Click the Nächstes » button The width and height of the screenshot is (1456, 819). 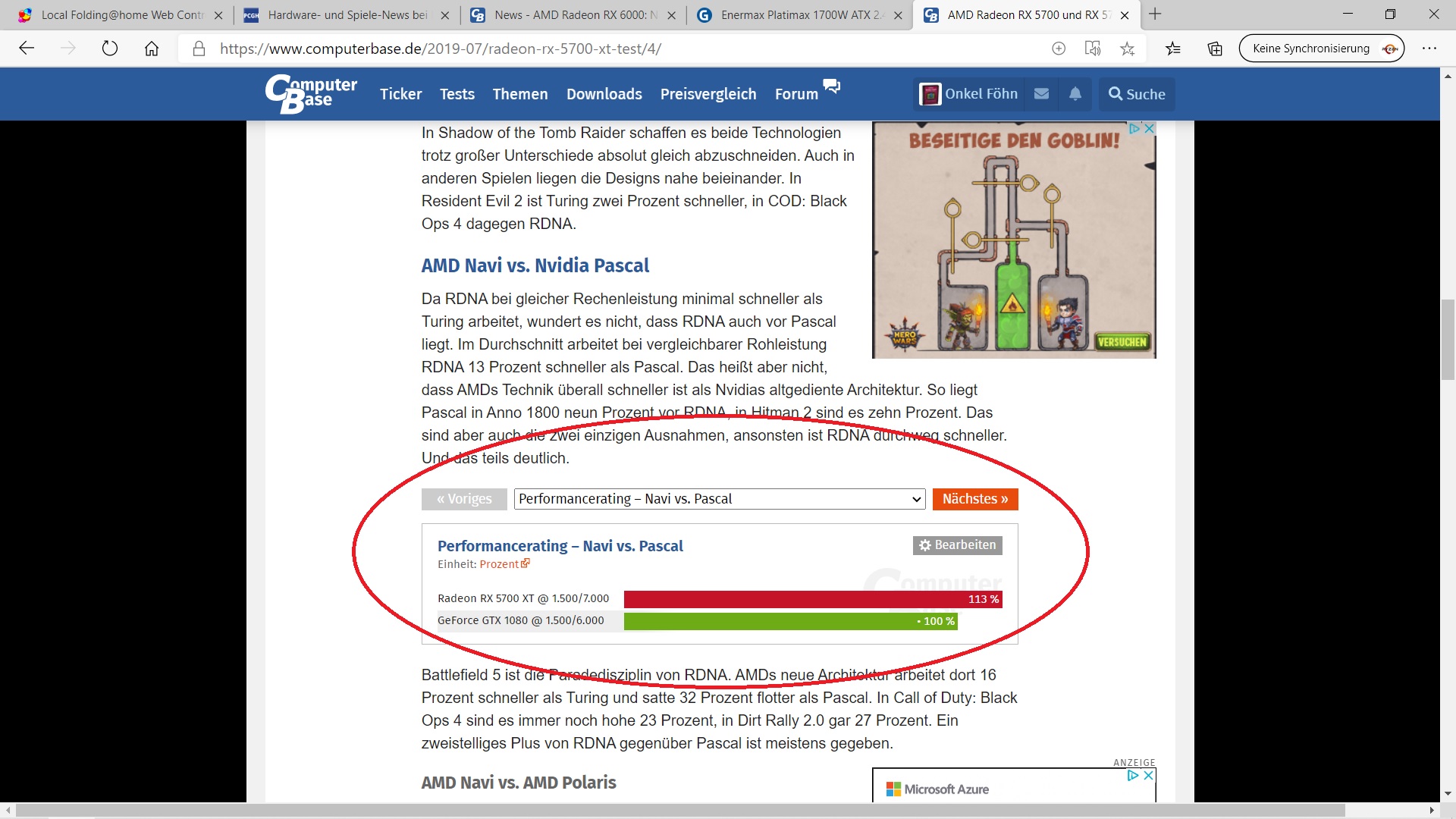coord(974,499)
